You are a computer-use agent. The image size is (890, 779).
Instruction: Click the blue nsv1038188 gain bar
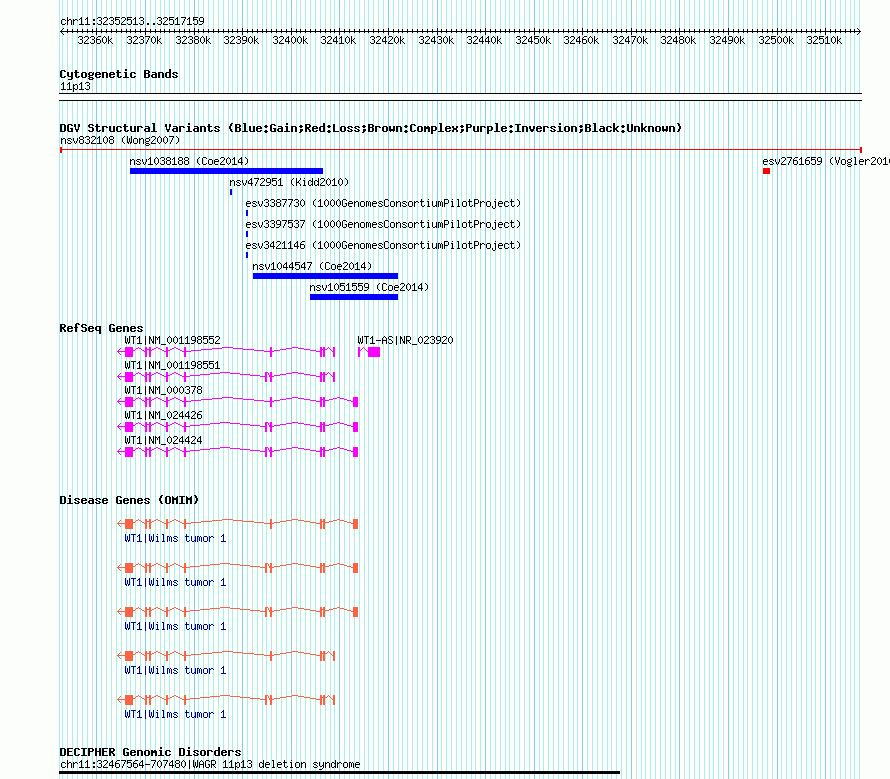click(226, 171)
